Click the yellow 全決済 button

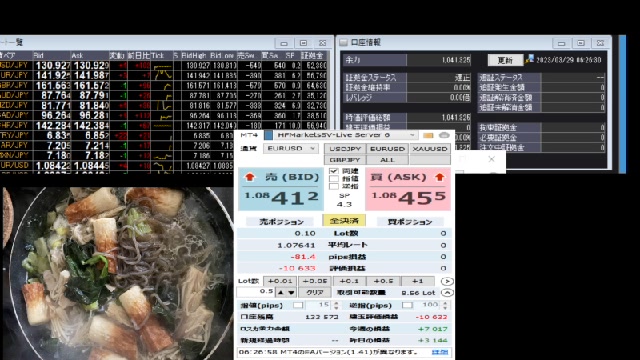344,221
